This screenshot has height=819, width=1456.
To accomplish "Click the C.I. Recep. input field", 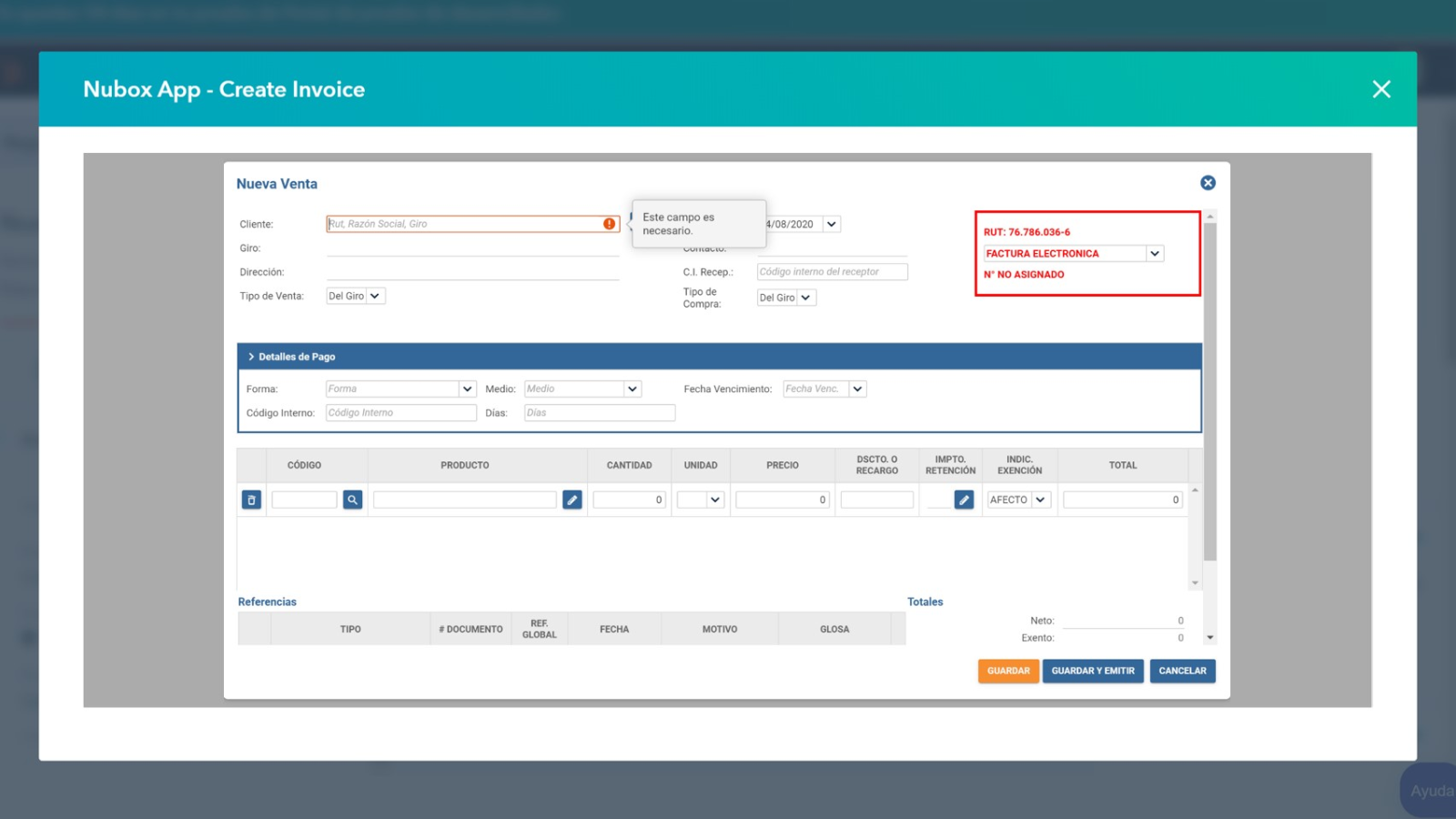I will tap(831, 271).
